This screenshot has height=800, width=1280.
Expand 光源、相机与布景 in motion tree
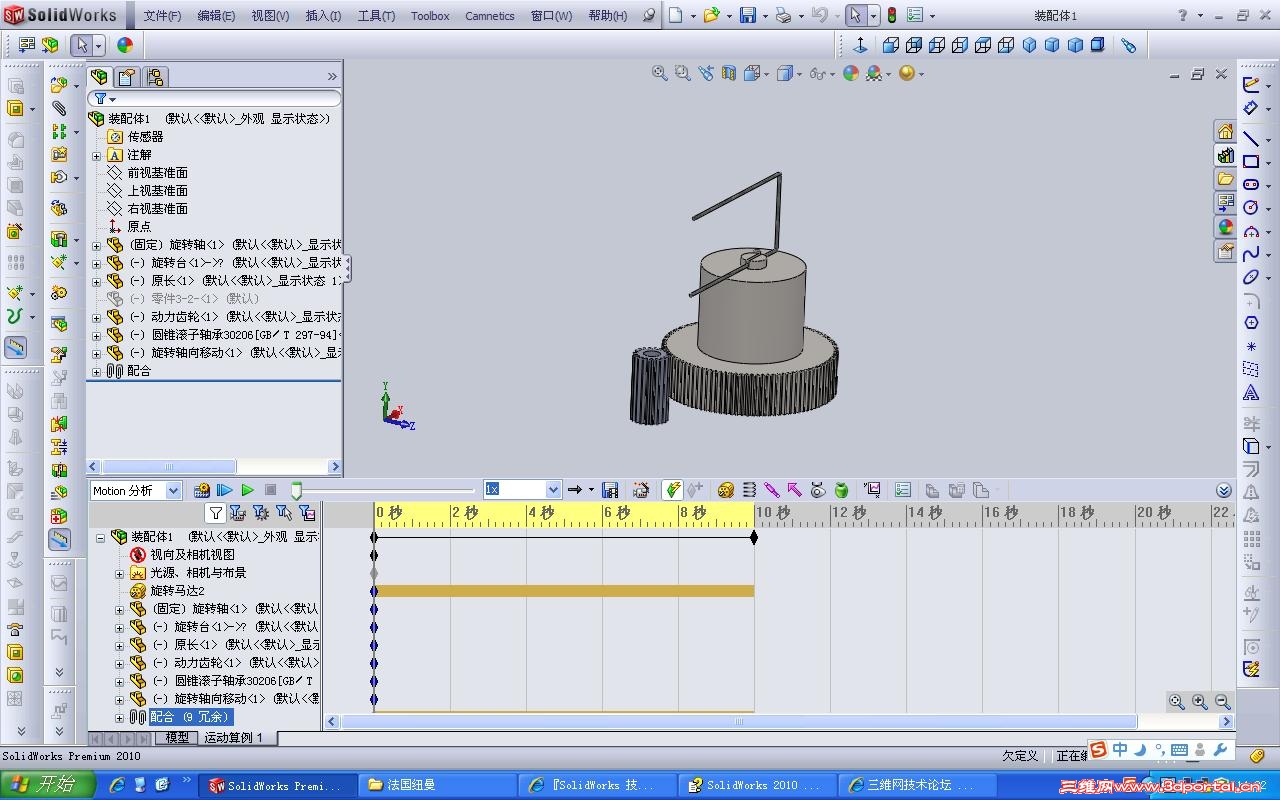tap(120, 573)
